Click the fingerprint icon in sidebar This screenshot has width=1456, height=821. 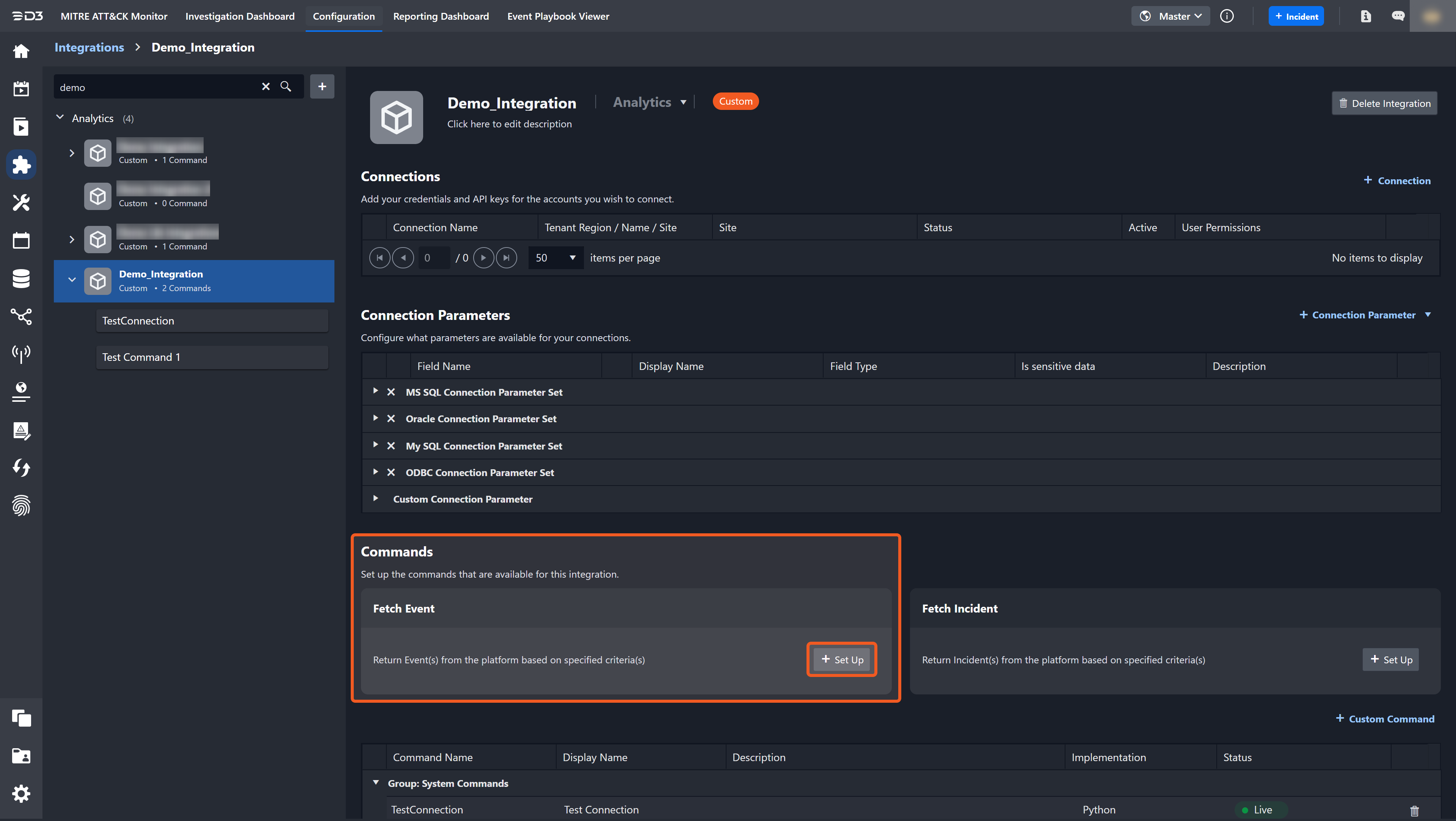(21, 505)
